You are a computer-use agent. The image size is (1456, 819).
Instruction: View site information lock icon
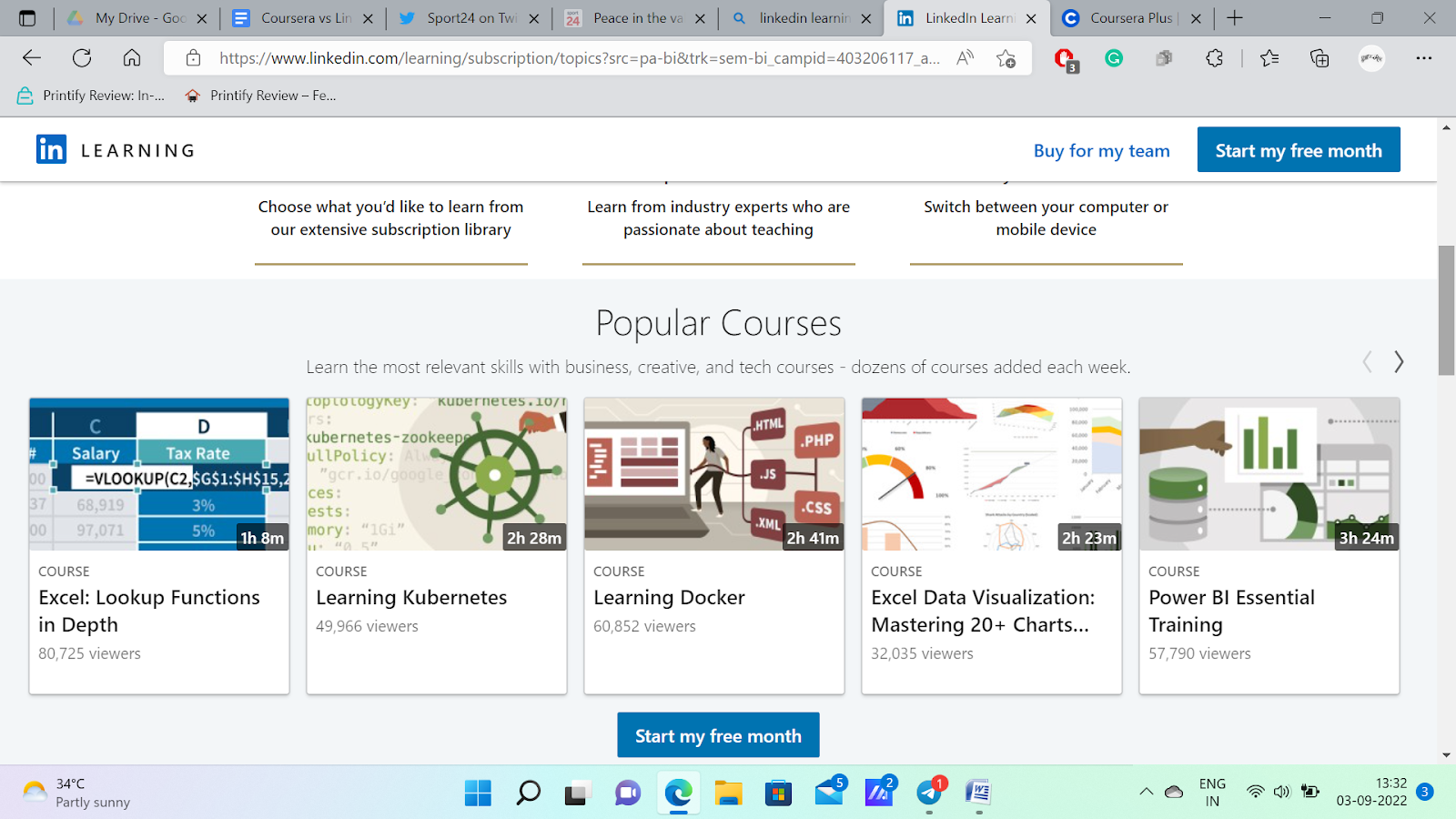point(193,58)
